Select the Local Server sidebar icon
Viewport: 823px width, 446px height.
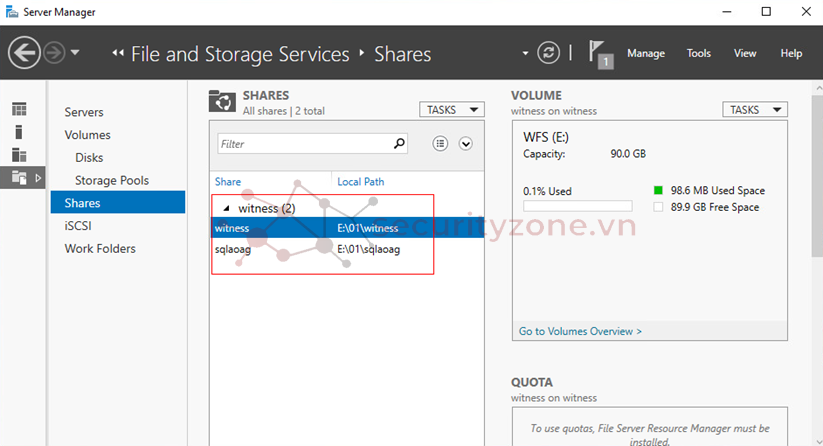pos(19,131)
